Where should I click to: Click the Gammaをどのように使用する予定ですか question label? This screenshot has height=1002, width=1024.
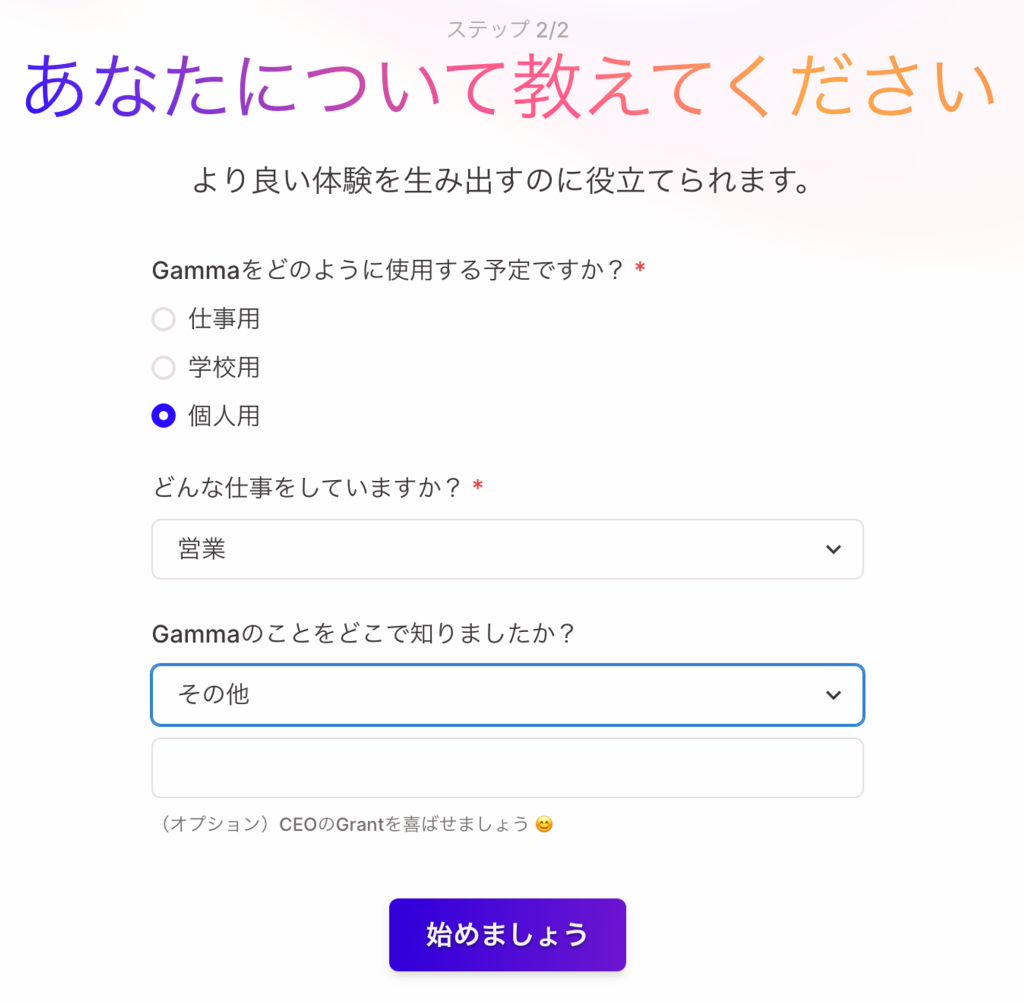[388, 270]
